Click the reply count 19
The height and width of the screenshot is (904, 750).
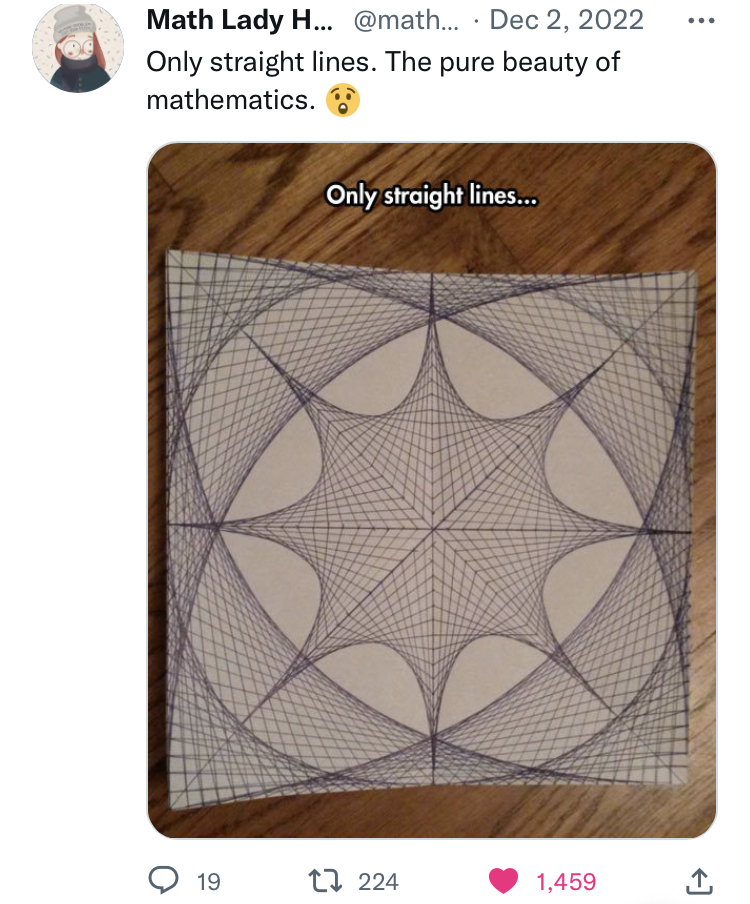coord(208,881)
